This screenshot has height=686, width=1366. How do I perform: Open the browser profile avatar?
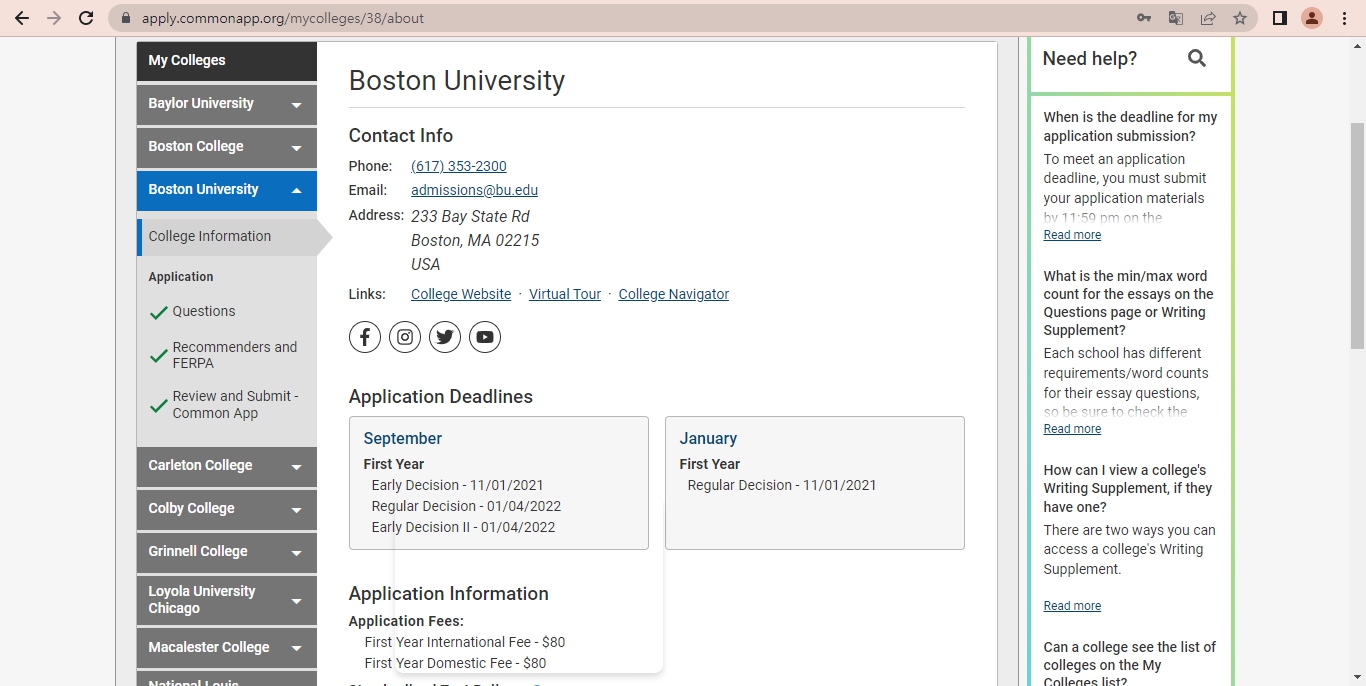coord(1312,18)
